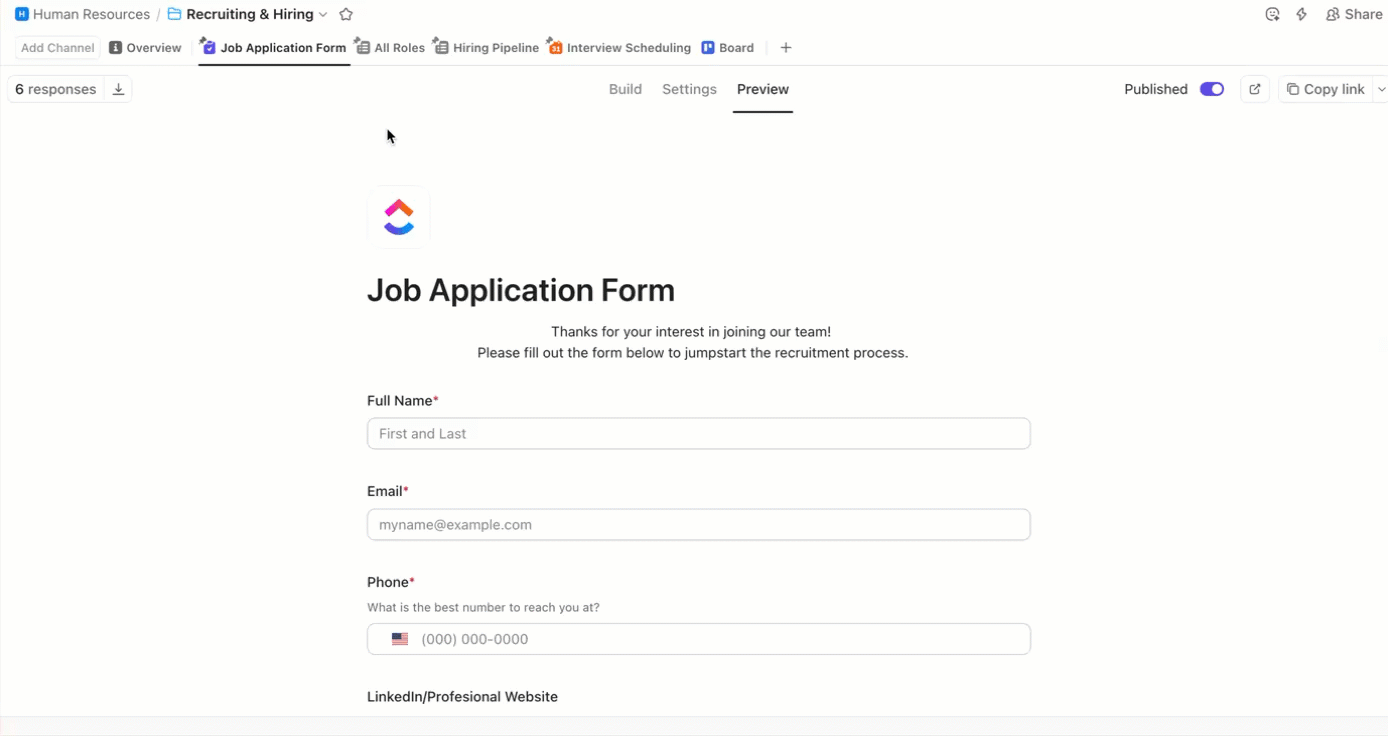Click inside the Full Name input field
1388x736 pixels.
698,433
